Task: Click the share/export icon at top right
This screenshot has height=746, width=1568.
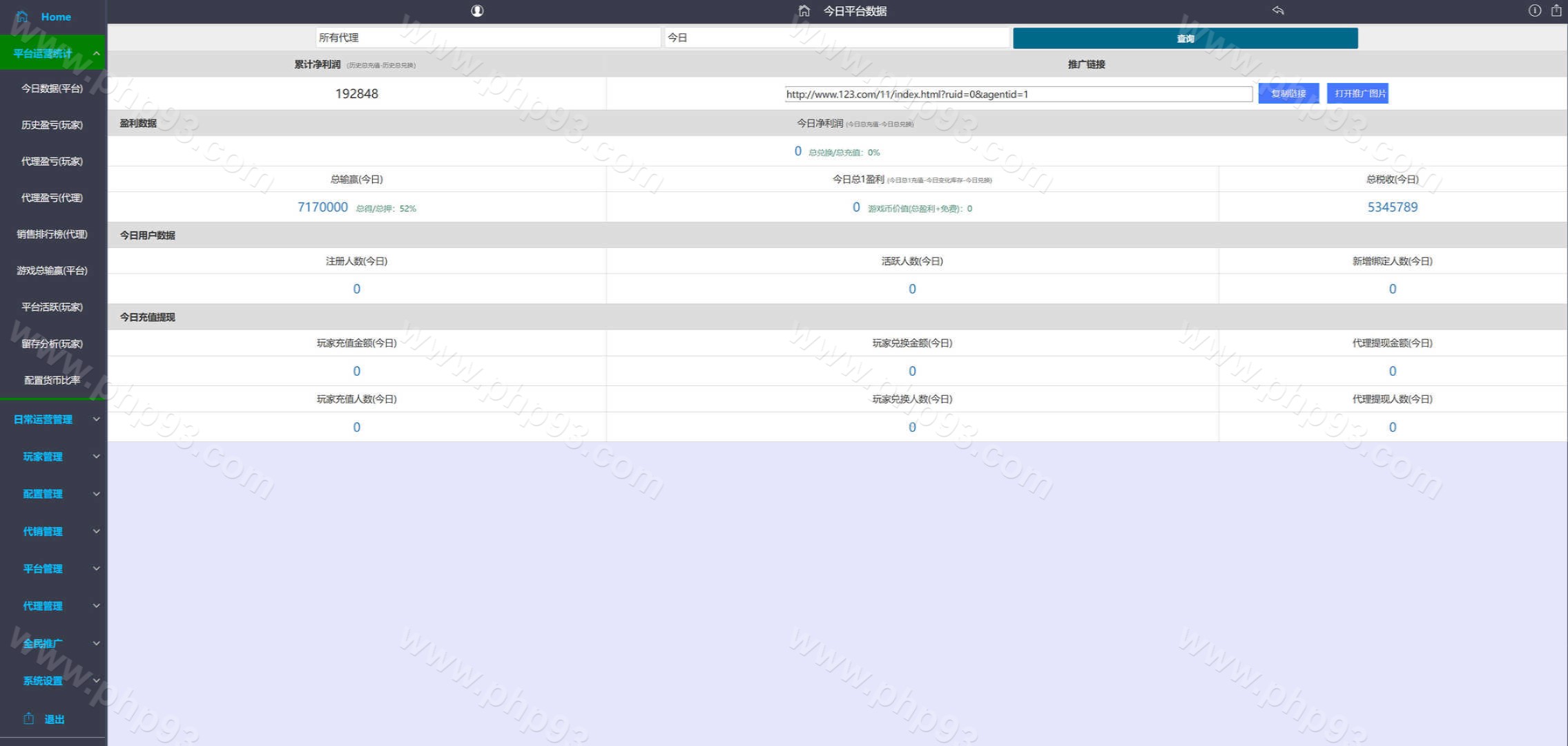Action: pos(1556,10)
